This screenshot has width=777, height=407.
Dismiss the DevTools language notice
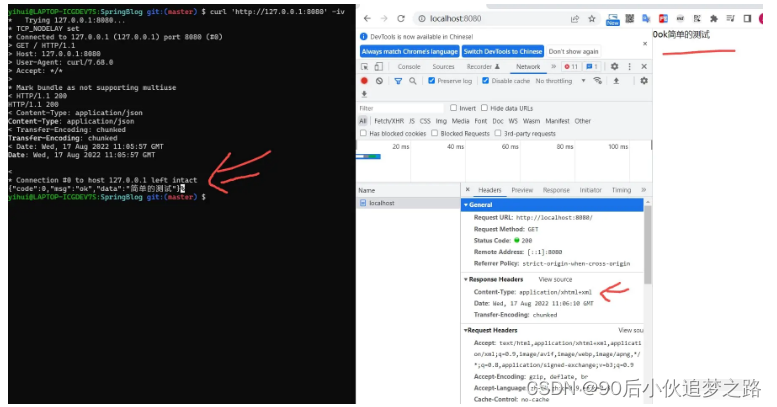click(x=645, y=44)
